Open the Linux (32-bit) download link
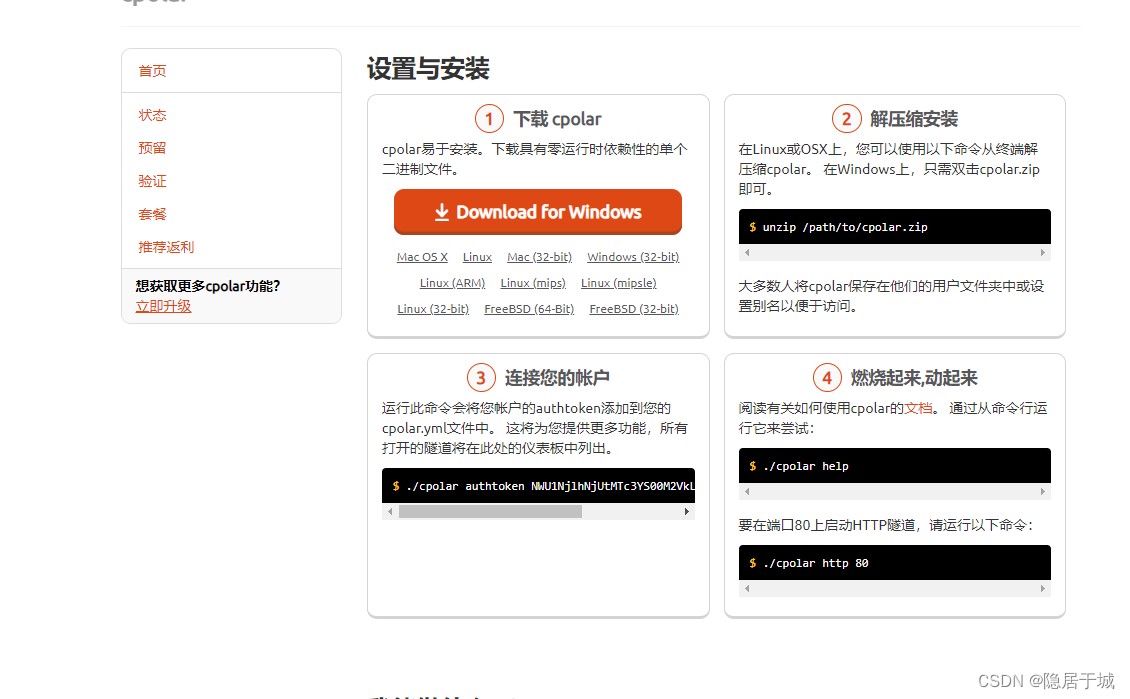The height and width of the screenshot is (699, 1130). (x=433, y=309)
